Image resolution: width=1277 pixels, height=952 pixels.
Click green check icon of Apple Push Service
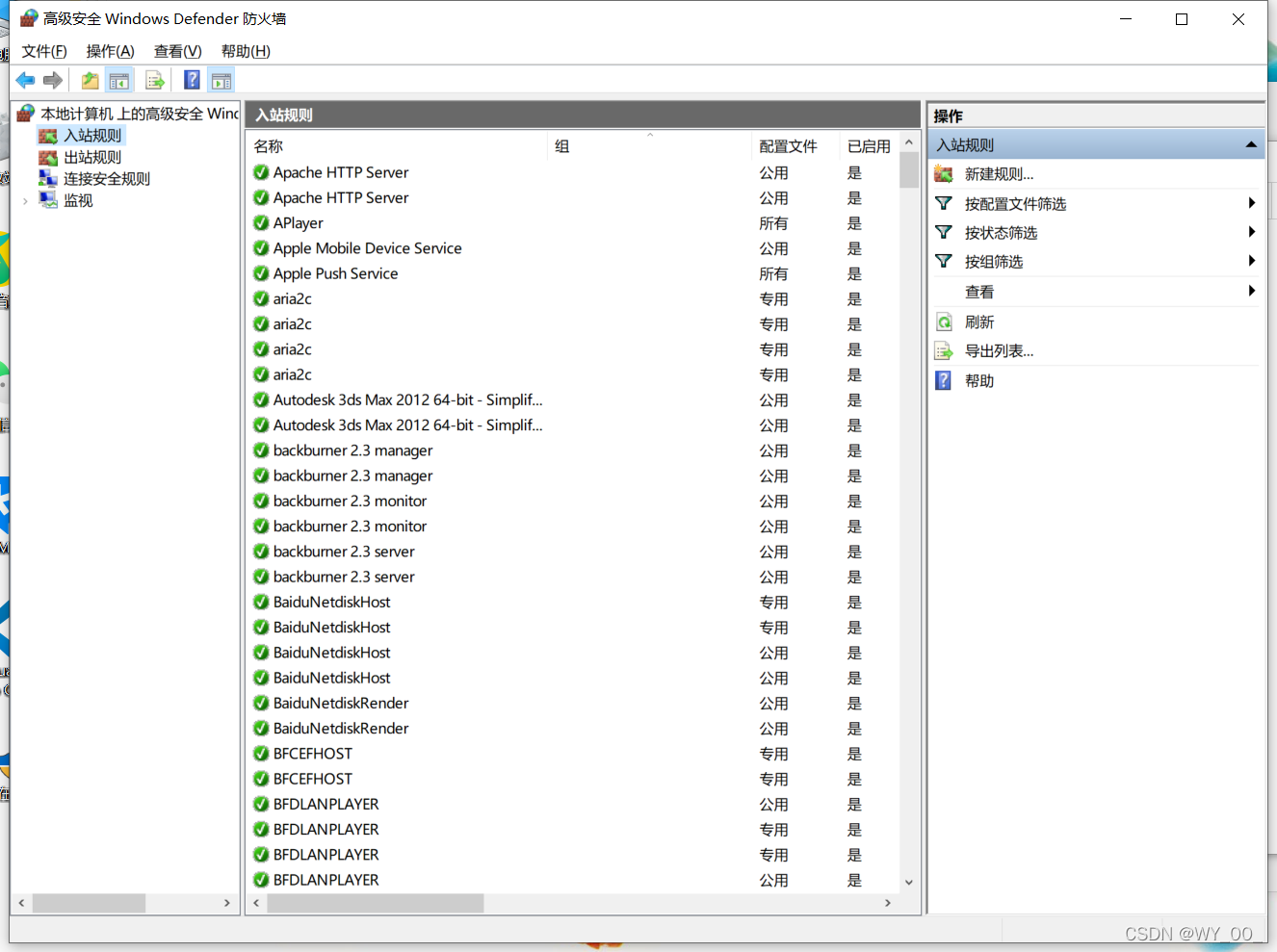tap(261, 273)
